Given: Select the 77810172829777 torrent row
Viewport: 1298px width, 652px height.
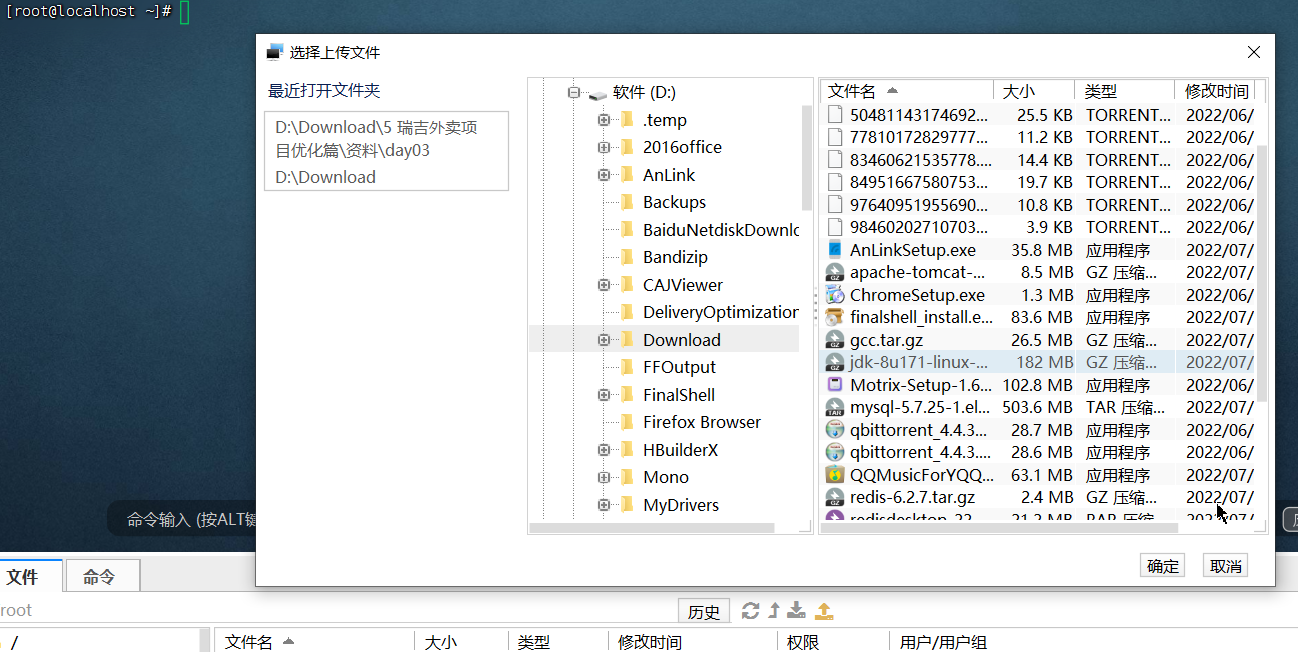Looking at the screenshot, I should [1038, 137].
